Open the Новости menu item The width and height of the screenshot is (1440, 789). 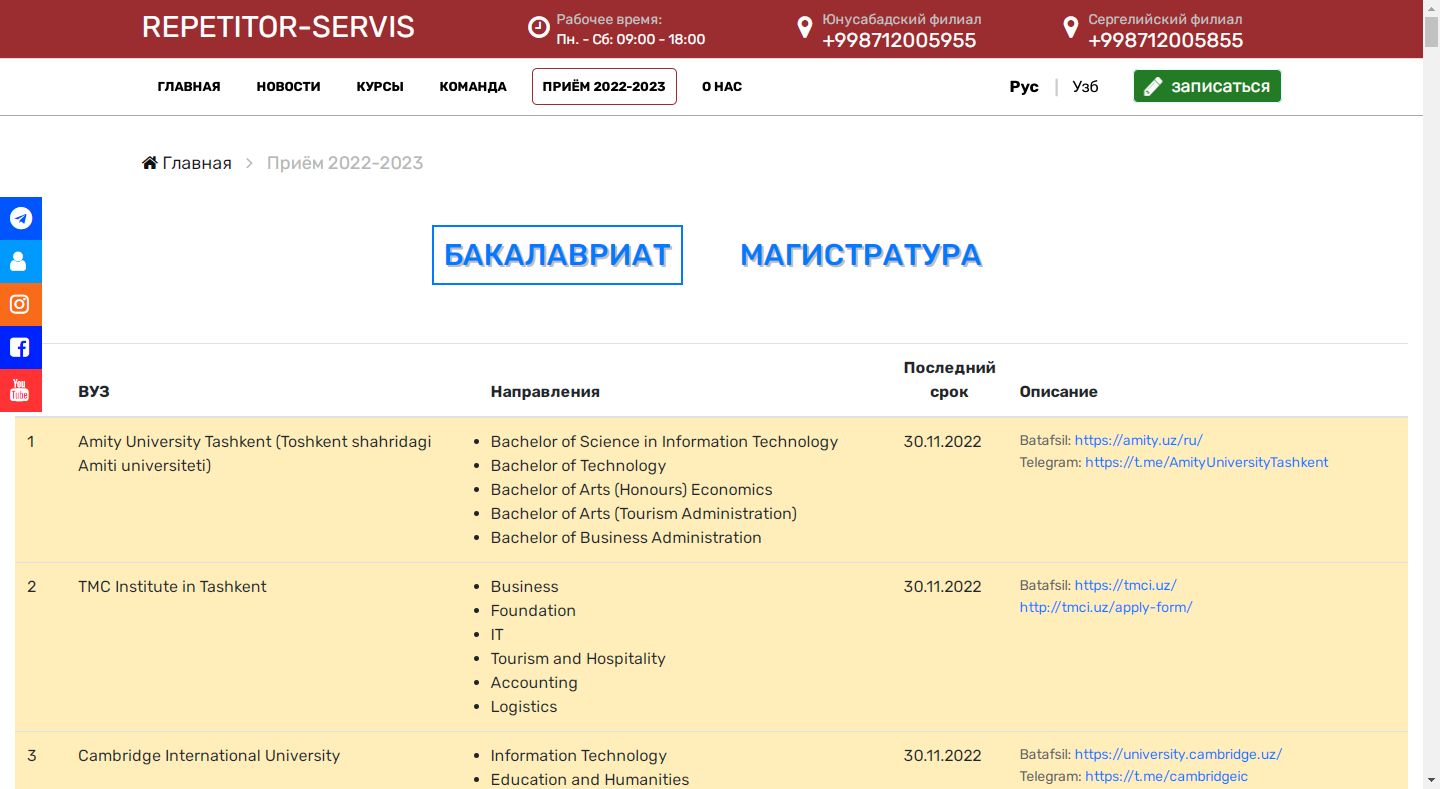288,87
